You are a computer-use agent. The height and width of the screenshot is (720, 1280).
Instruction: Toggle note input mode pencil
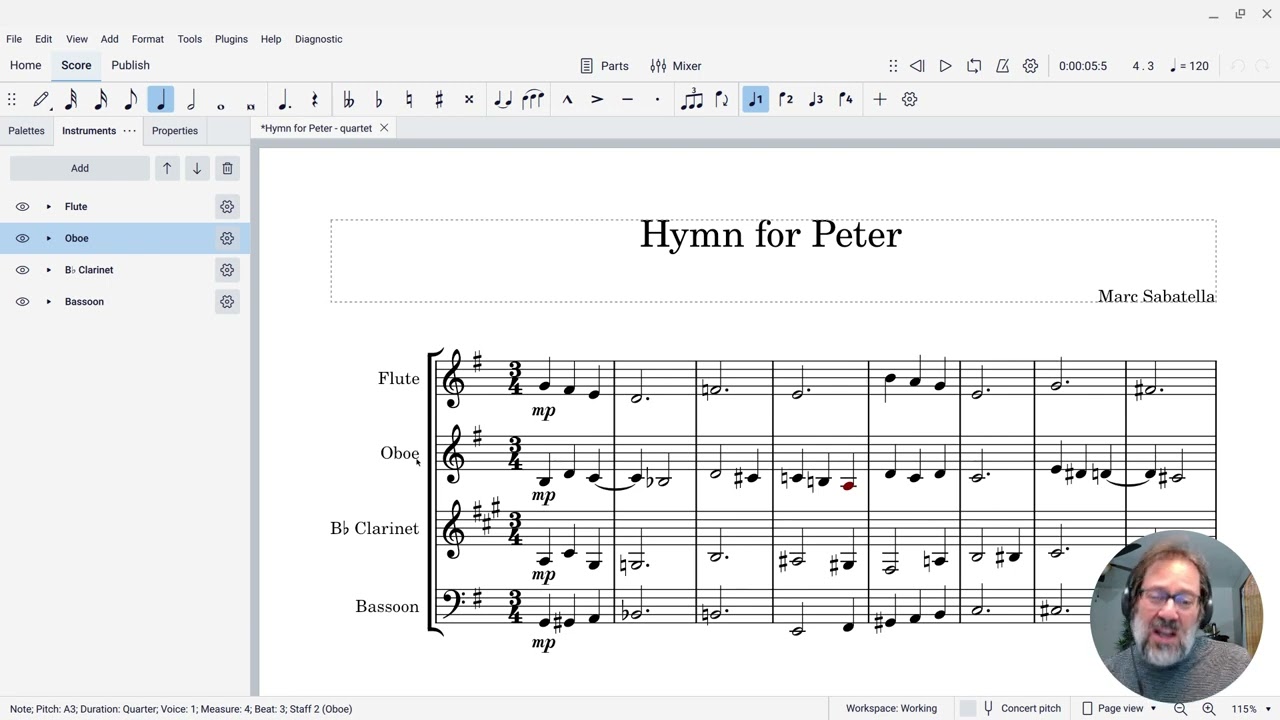41,99
